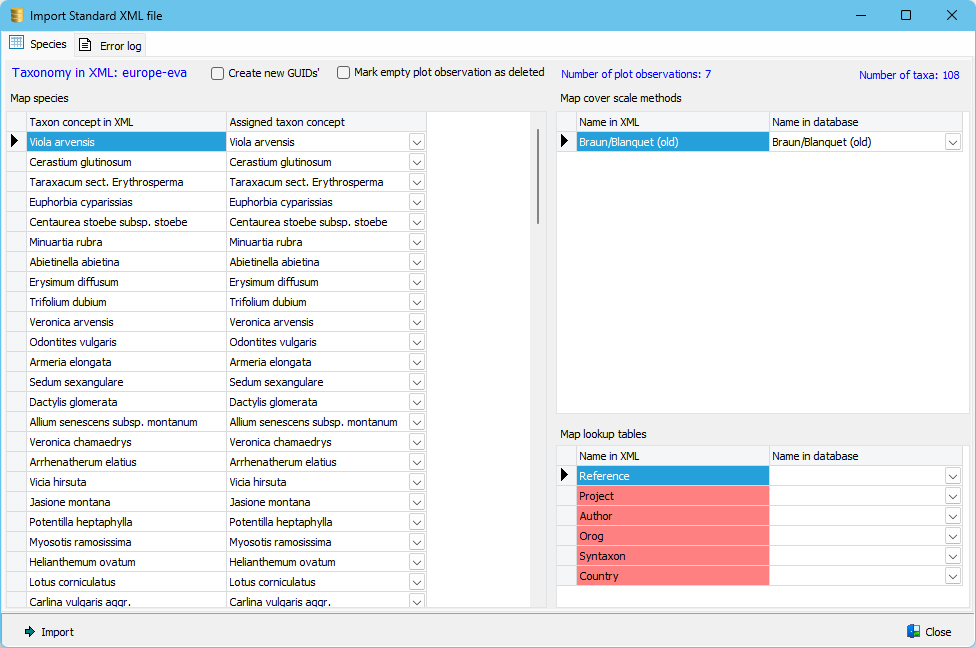This screenshot has height=648, width=976.
Task: Click the Import button
Action: [x=49, y=632]
